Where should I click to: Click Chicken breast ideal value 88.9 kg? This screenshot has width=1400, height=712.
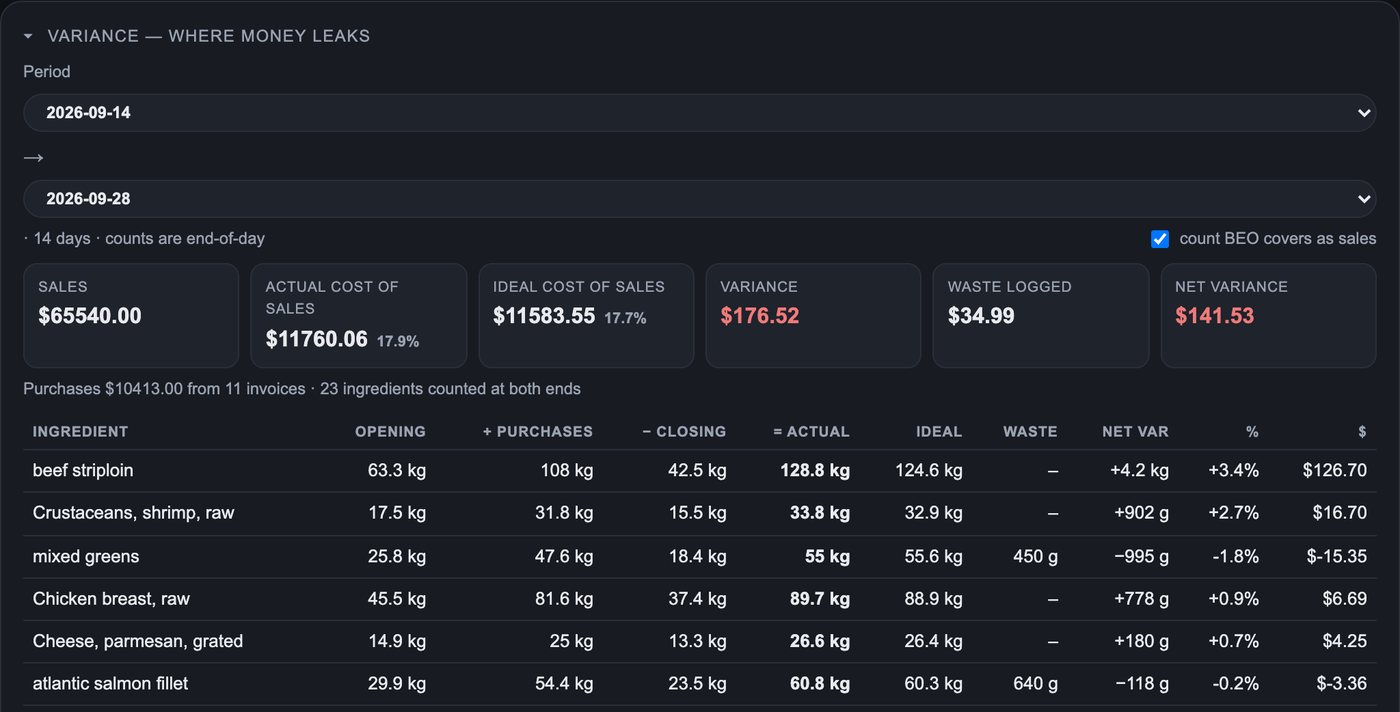933,599
